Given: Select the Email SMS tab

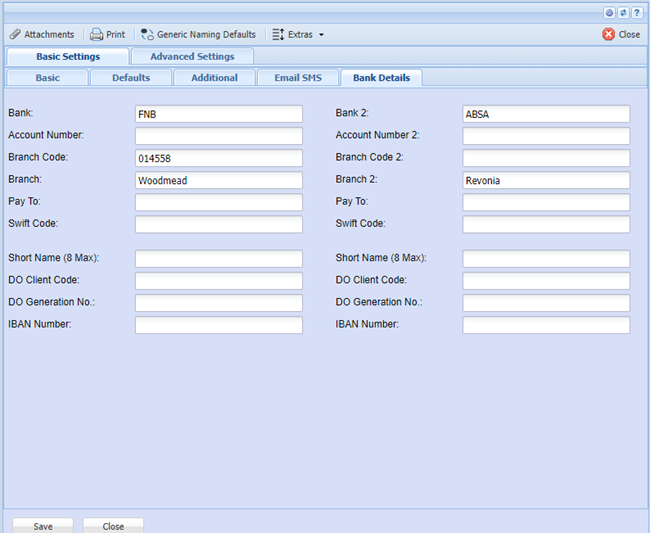Looking at the screenshot, I should click(298, 78).
